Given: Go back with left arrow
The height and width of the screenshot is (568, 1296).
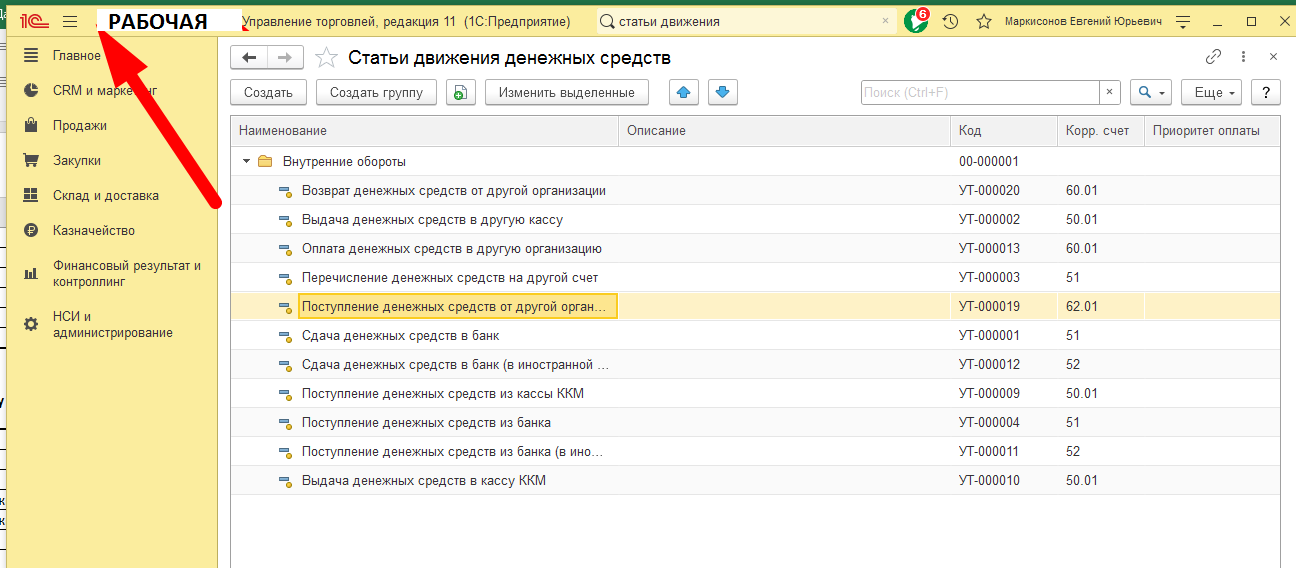Looking at the screenshot, I should pyautogui.click(x=249, y=58).
